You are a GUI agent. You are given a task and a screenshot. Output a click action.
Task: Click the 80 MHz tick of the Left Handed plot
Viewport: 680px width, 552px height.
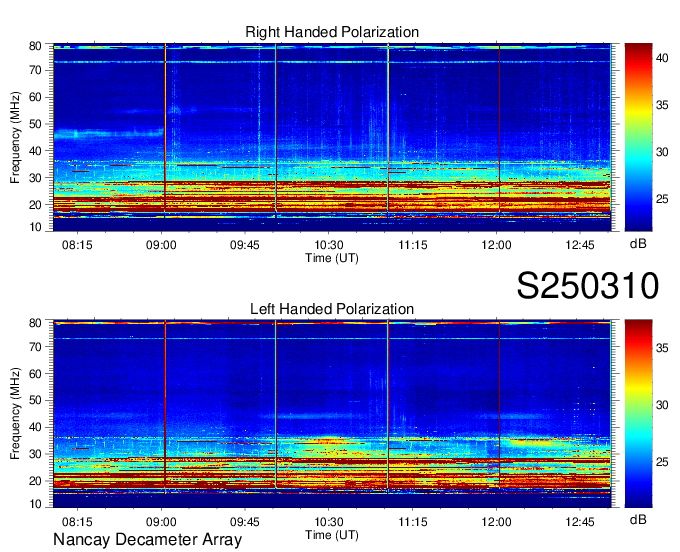tap(35, 323)
